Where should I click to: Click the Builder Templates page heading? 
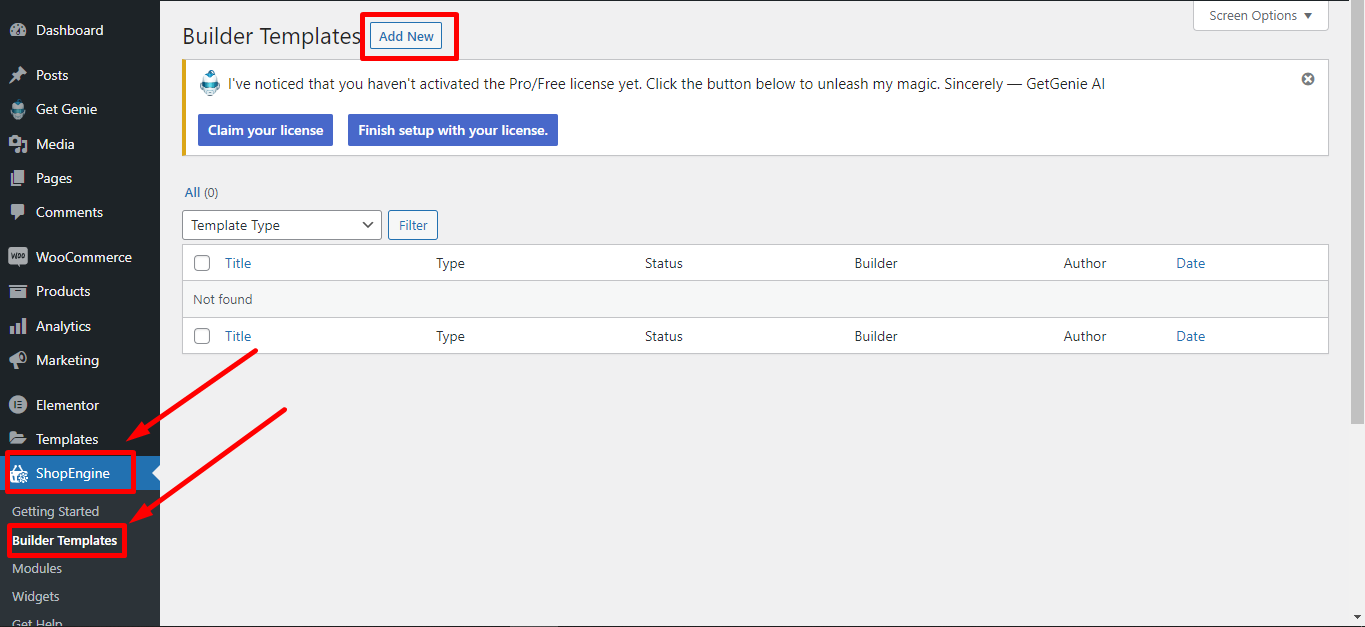271,36
